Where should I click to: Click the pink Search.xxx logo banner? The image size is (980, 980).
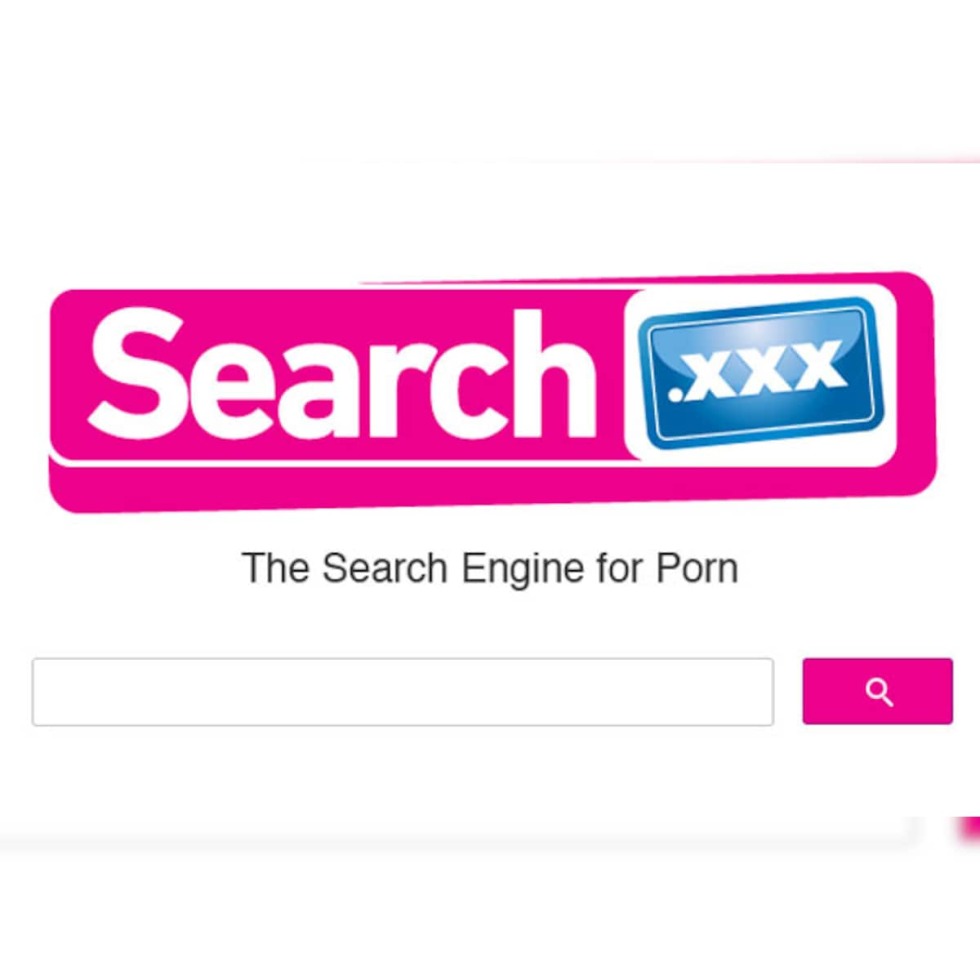[492, 392]
